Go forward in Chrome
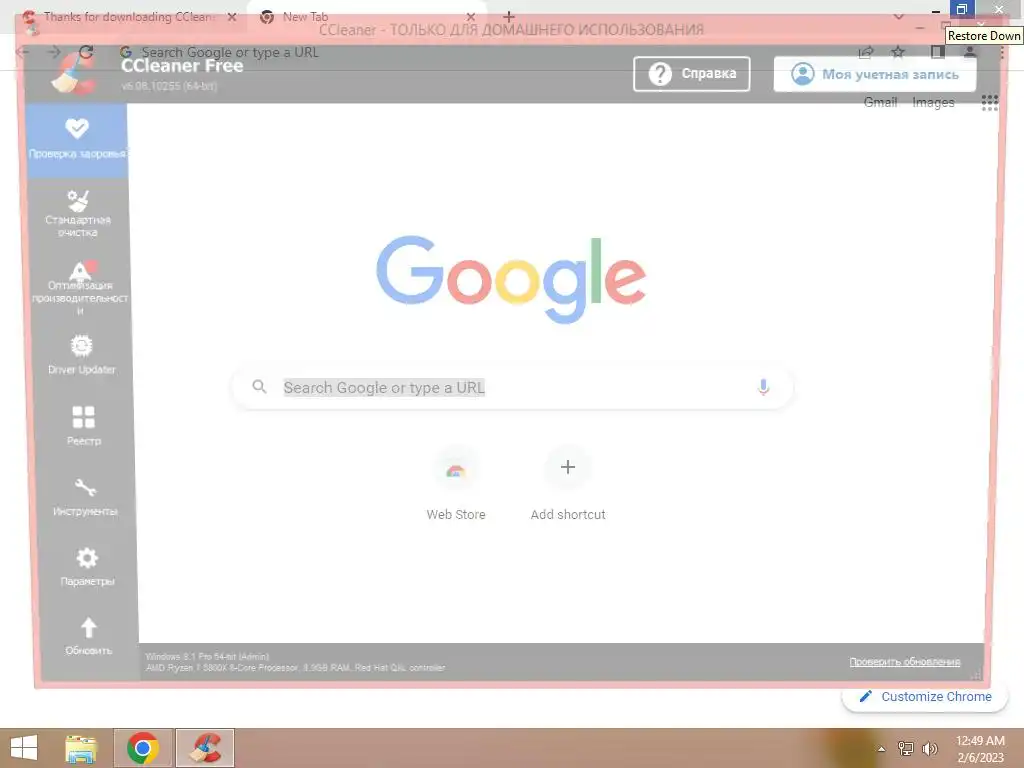1024x768 pixels. (x=54, y=52)
